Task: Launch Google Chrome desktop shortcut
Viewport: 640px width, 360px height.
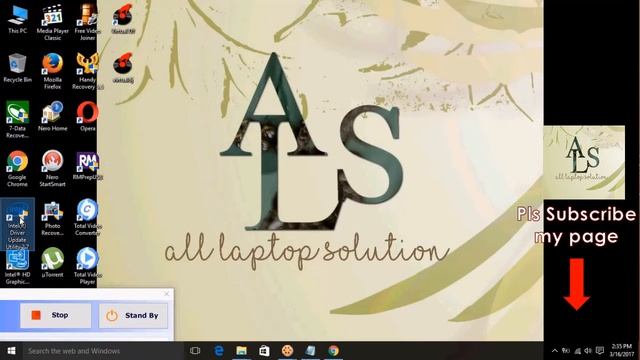Action: coord(17,169)
